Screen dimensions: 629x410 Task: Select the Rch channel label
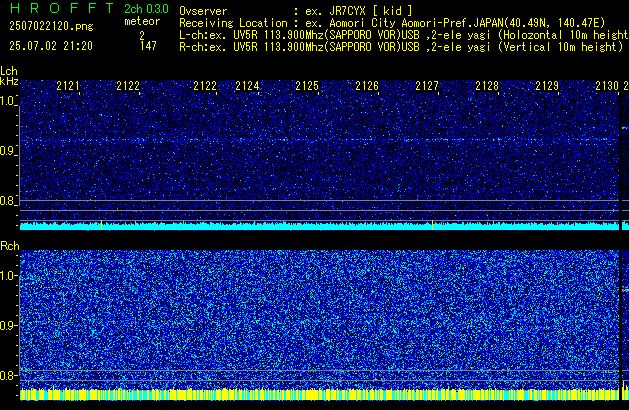[x=10, y=246]
